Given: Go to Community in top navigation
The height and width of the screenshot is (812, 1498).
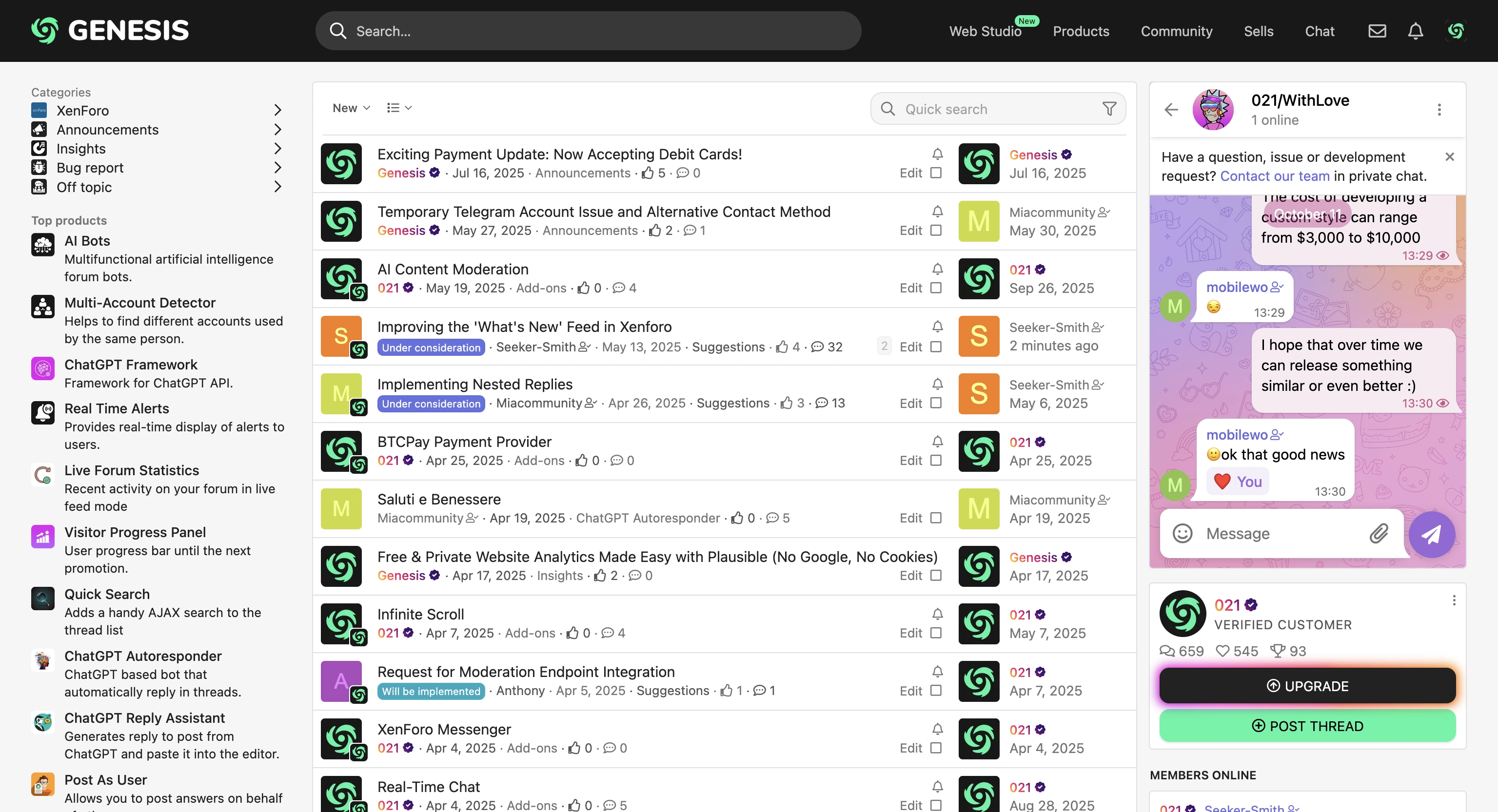Looking at the screenshot, I should click(x=1176, y=31).
